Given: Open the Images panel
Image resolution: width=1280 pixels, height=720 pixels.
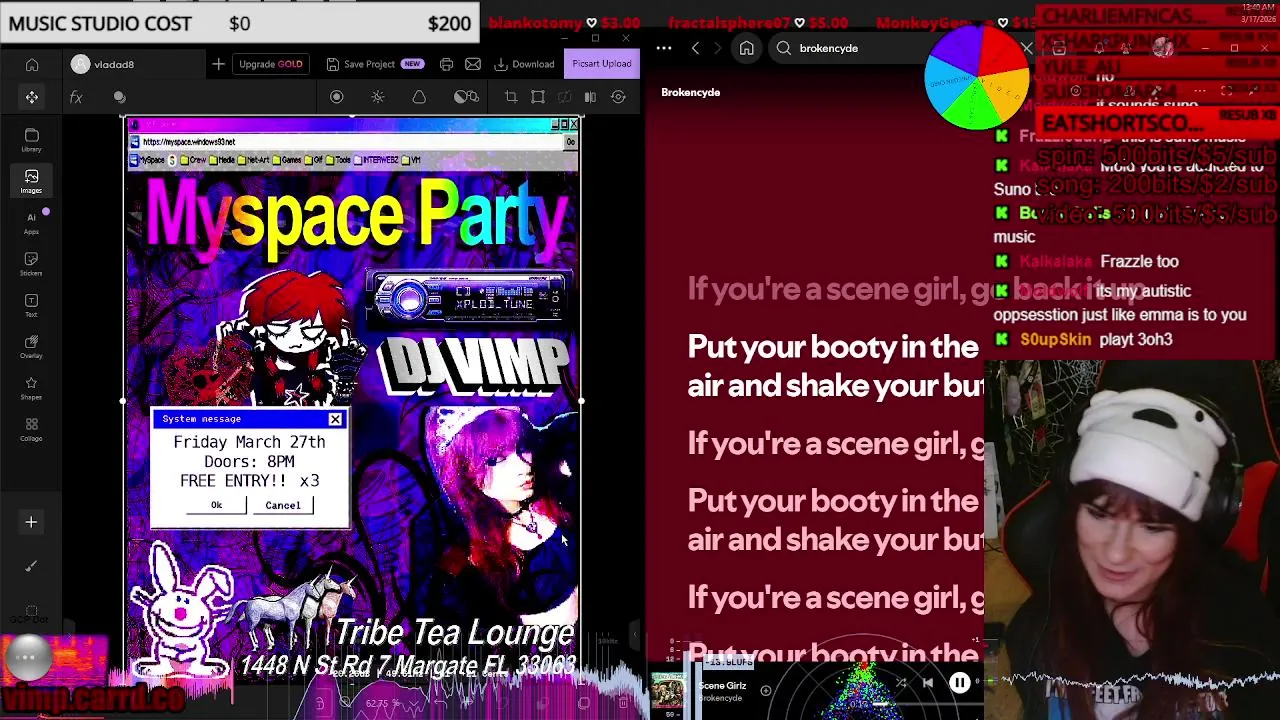Looking at the screenshot, I should (x=32, y=180).
